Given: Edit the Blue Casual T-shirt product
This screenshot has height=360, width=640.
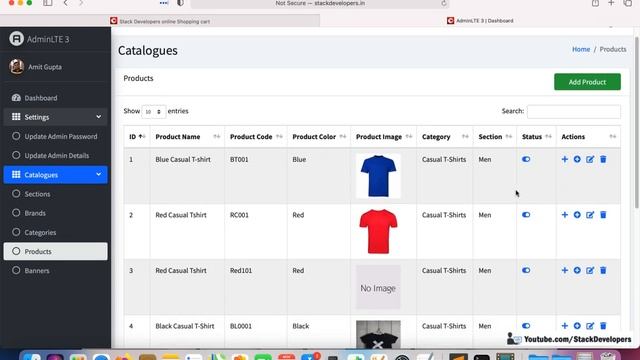Looking at the screenshot, I should click(x=590, y=159).
